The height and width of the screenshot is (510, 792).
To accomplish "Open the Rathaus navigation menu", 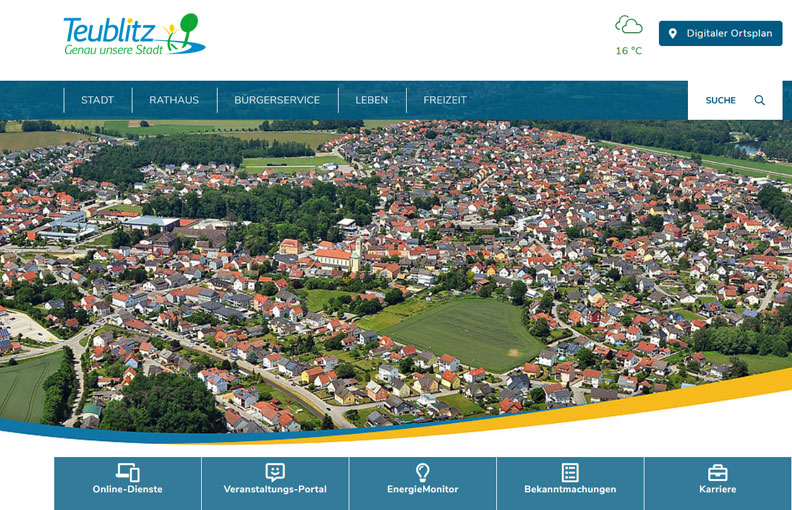I will click(x=174, y=101).
